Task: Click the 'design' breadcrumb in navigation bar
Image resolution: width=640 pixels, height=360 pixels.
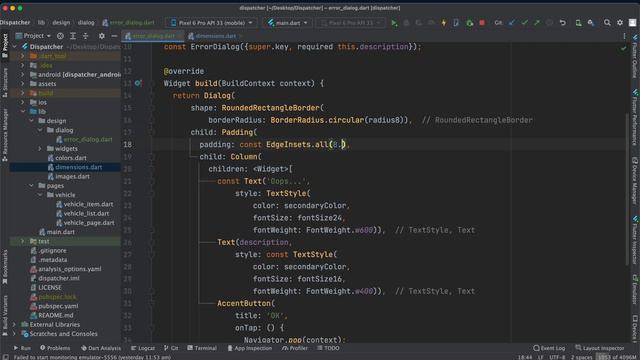Action: click(x=61, y=23)
